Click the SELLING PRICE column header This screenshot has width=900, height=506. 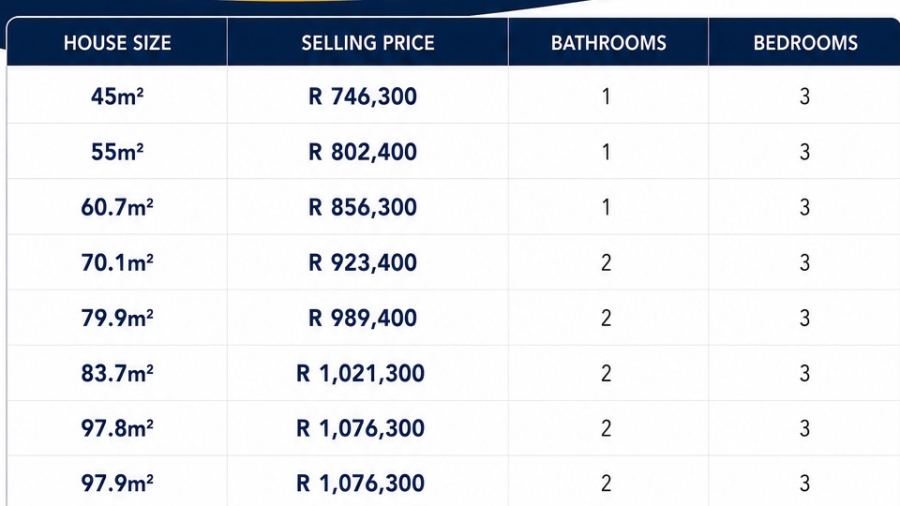pos(368,42)
